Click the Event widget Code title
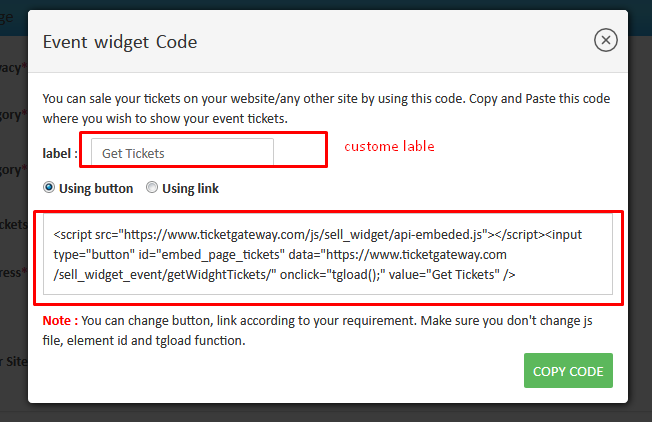The width and height of the screenshot is (652, 422). (120, 42)
